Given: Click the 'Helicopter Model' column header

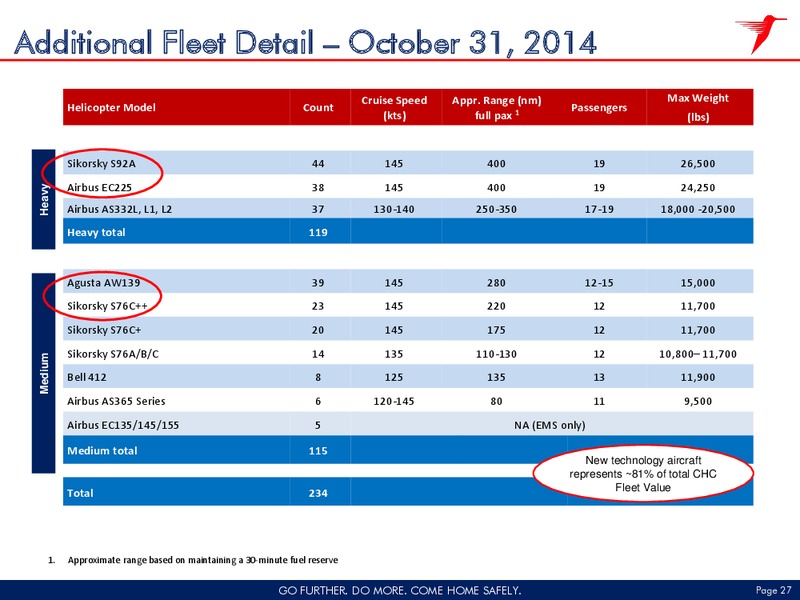Looking at the screenshot, I should [111, 108].
